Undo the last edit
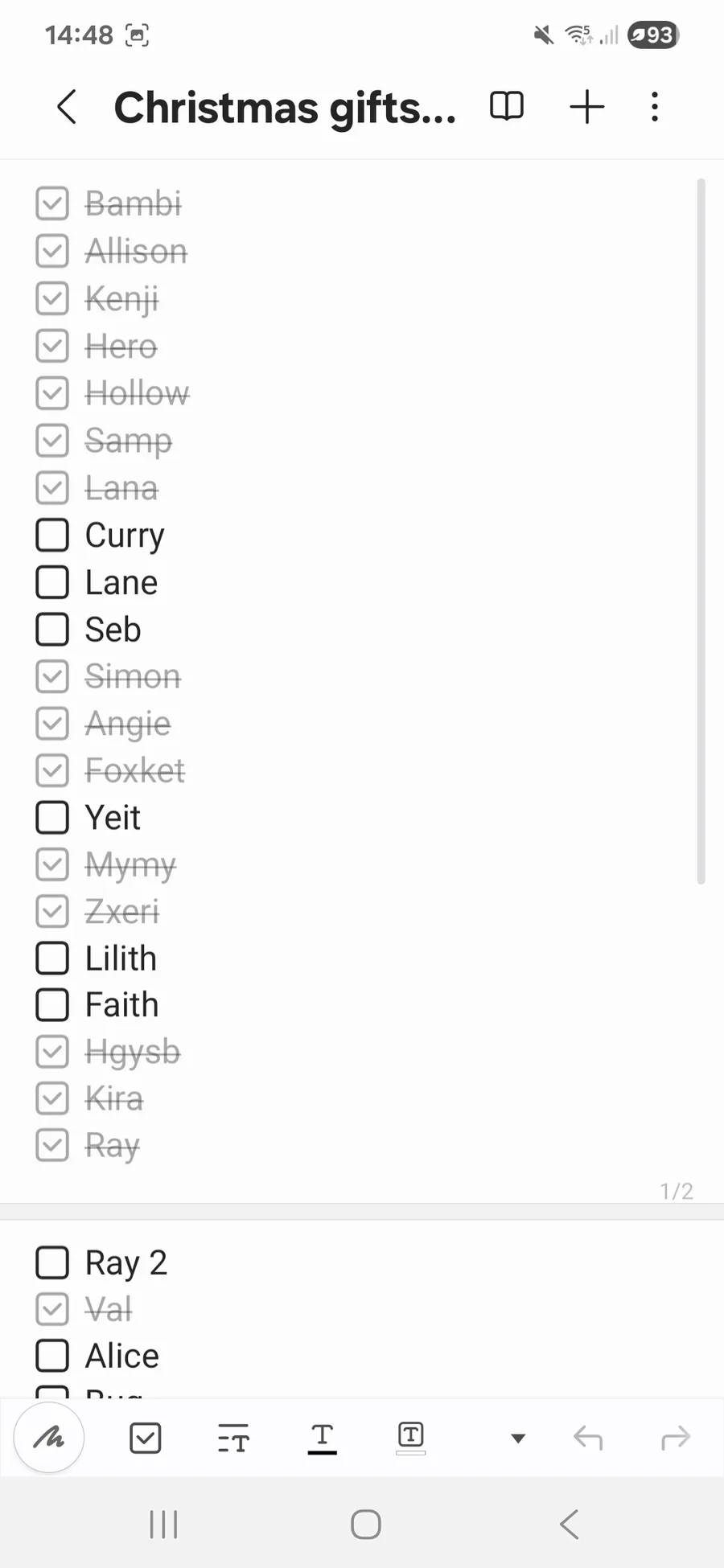Screen dimensions: 724x1568 (x=588, y=1438)
